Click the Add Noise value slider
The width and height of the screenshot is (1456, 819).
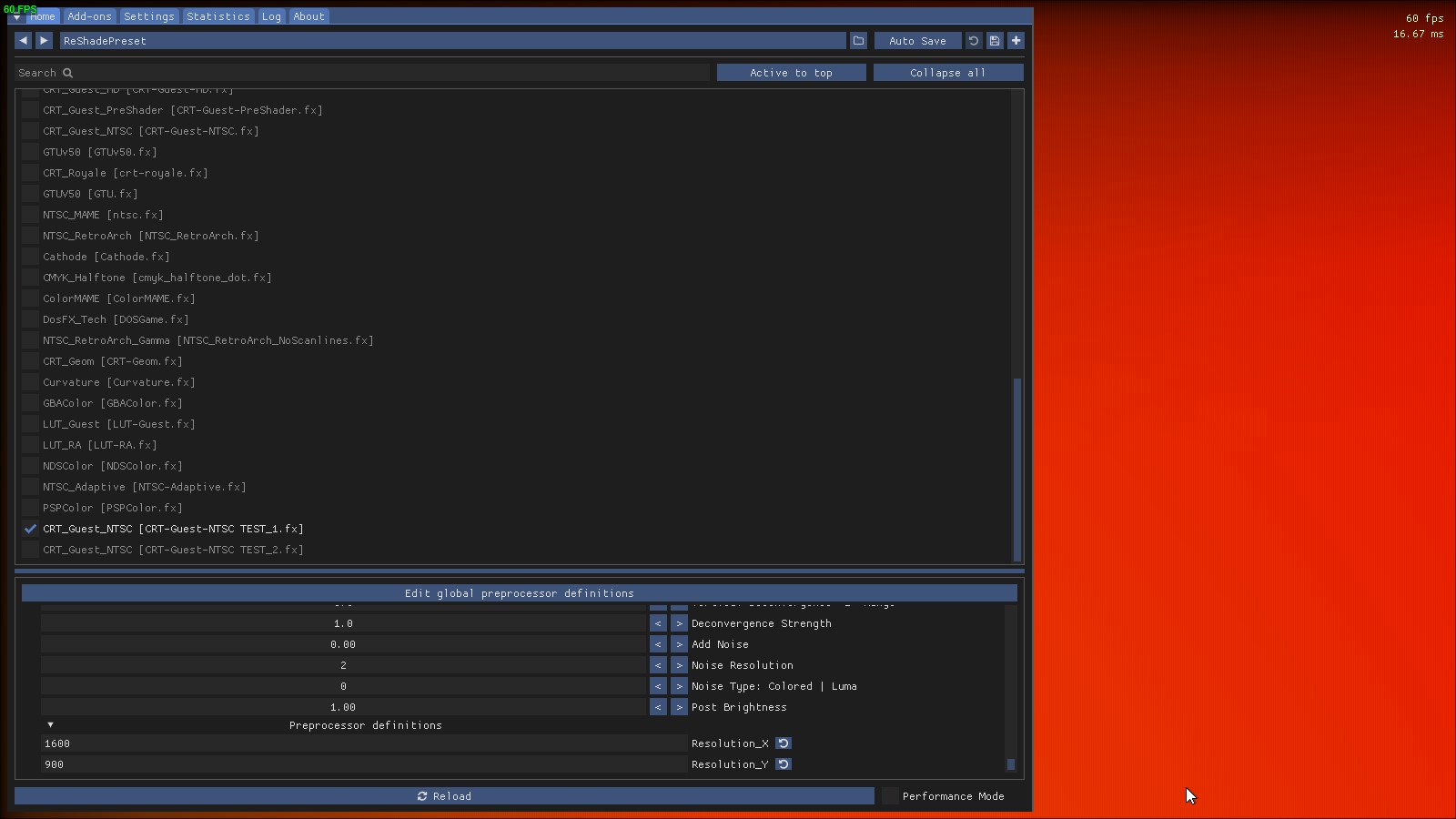click(343, 644)
